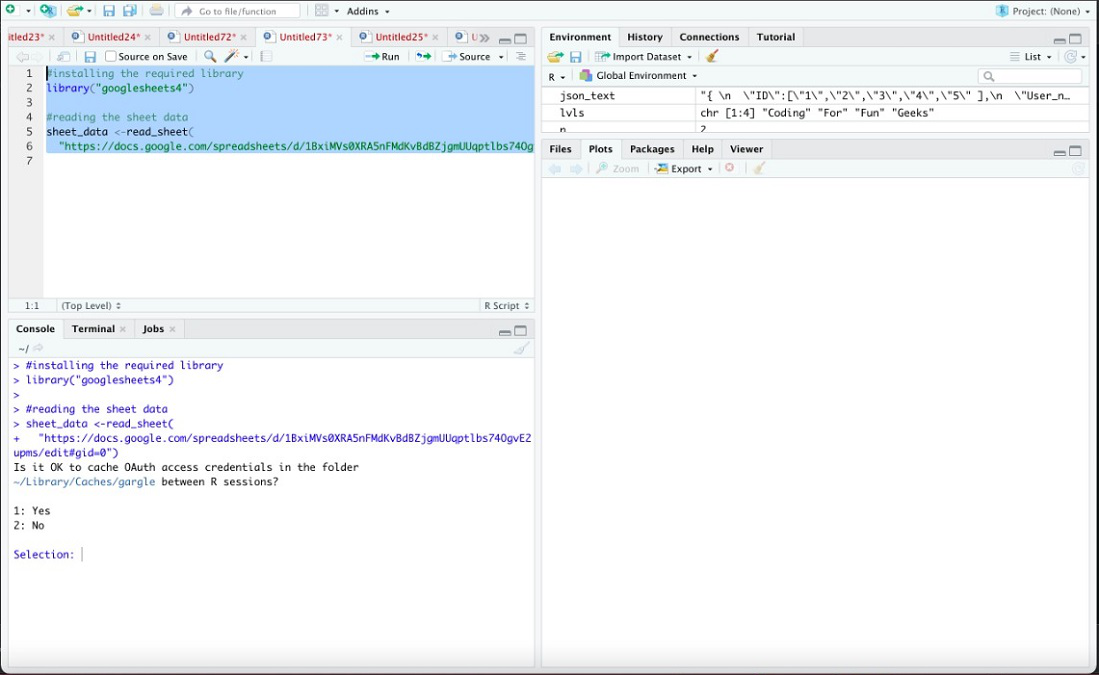
Task: Click the console working directory arrow icon
Action: pos(39,348)
